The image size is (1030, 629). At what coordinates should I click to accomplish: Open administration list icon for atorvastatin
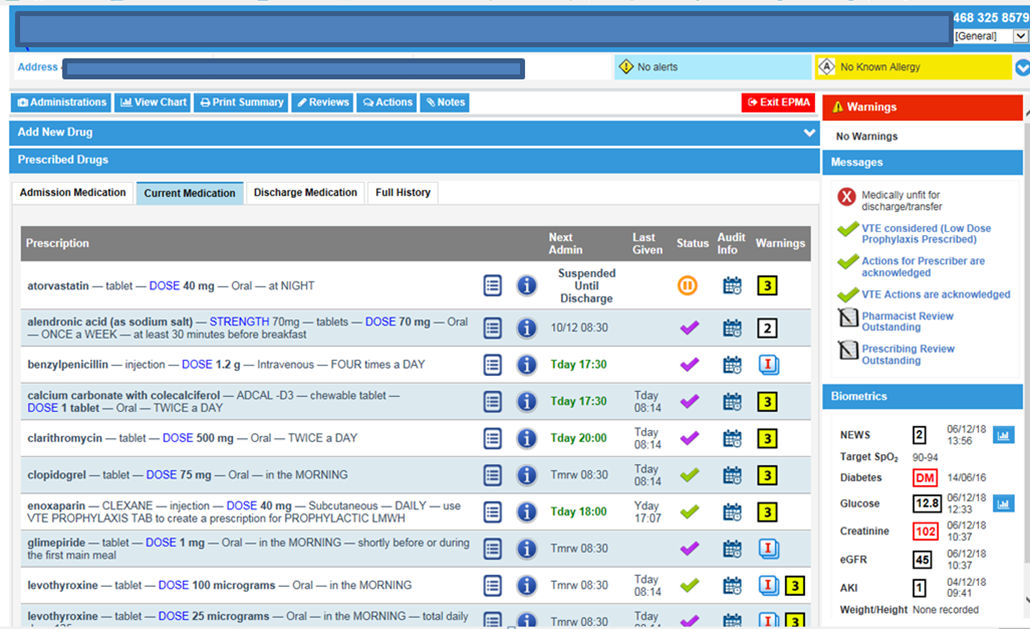coord(493,286)
